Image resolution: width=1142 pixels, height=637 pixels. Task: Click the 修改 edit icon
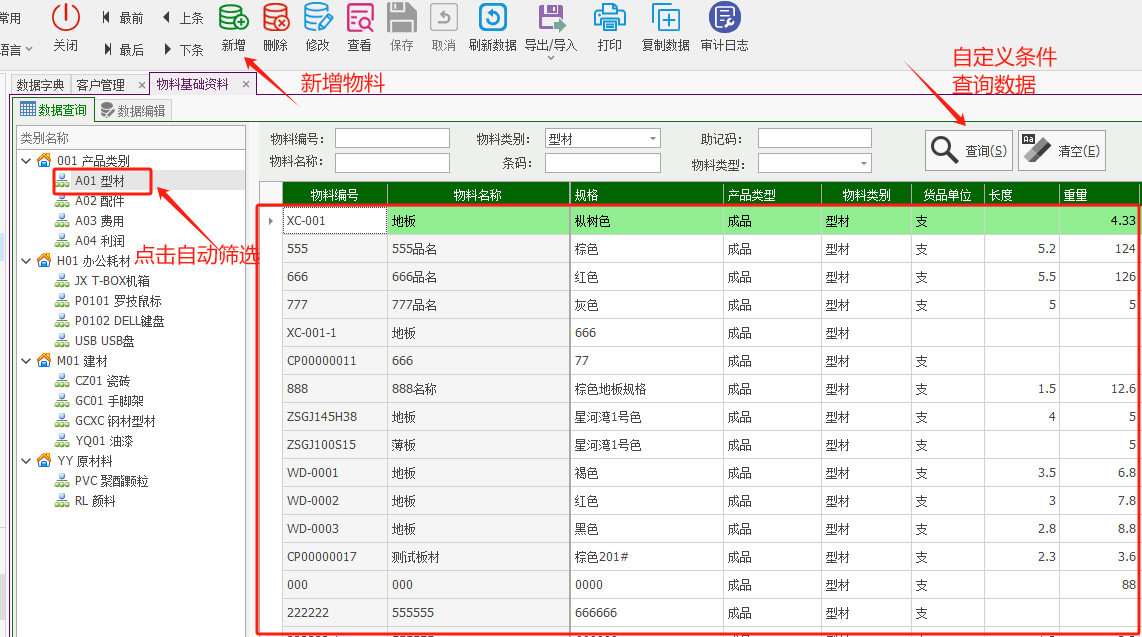[x=318, y=17]
